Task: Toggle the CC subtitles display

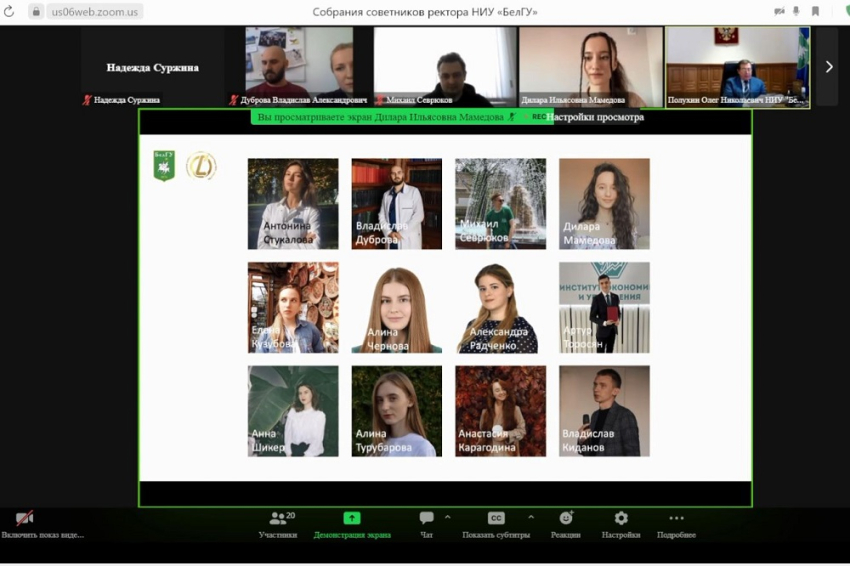Action: pyautogui.click(x=495, y=519)
